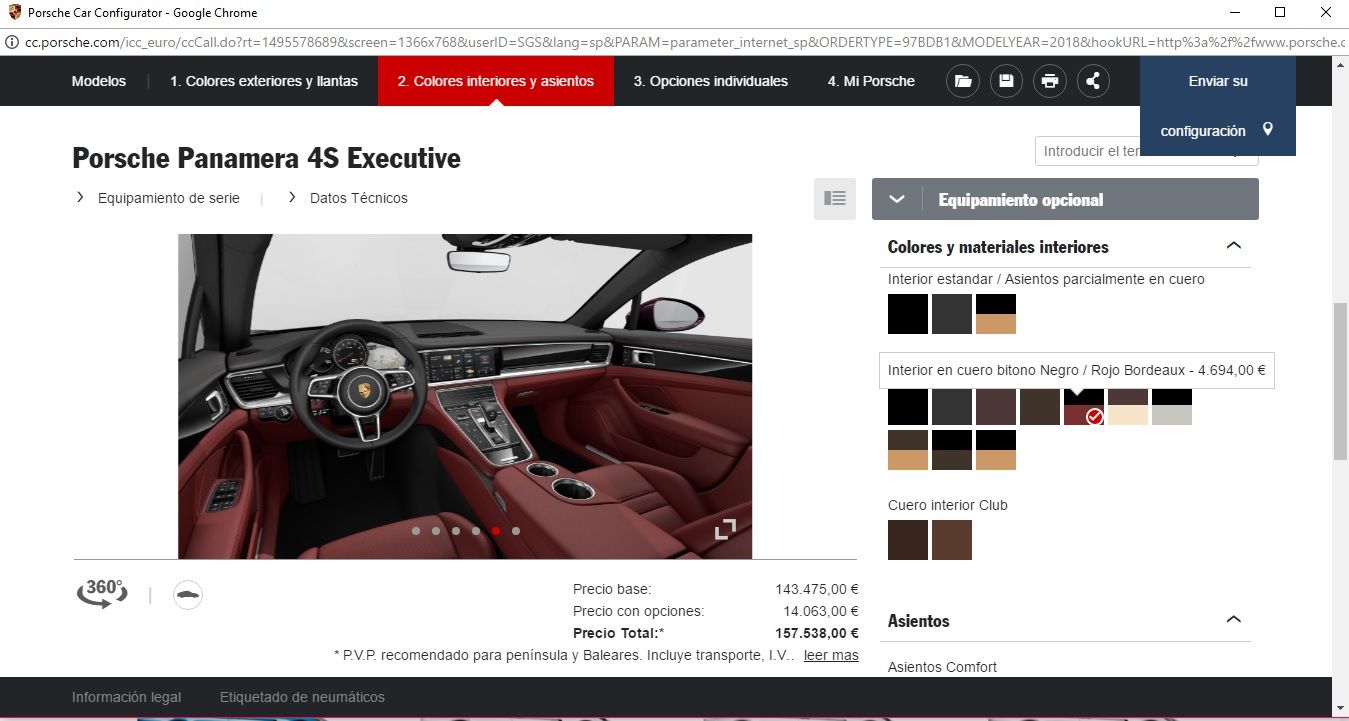The height and width of the screenshot is (721, 1349).
Task: Select black and tan swatch under Interior estandar
Action: click(x=996, y=314)
